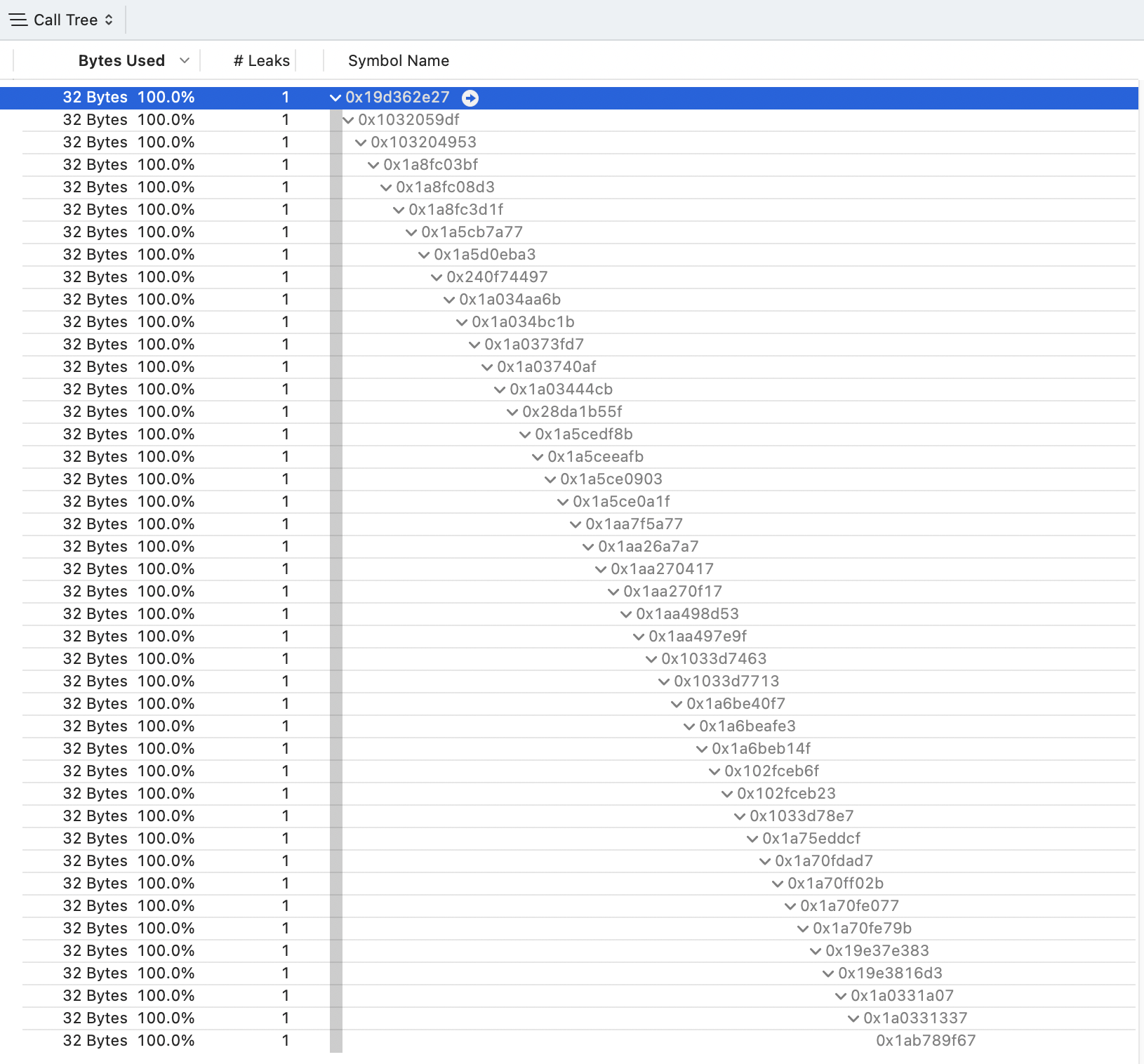The width and height of the screenshot is (1144, 1064).
Task: Select the 0x1a5cedf8b symbol row
Action: [583, 434]
